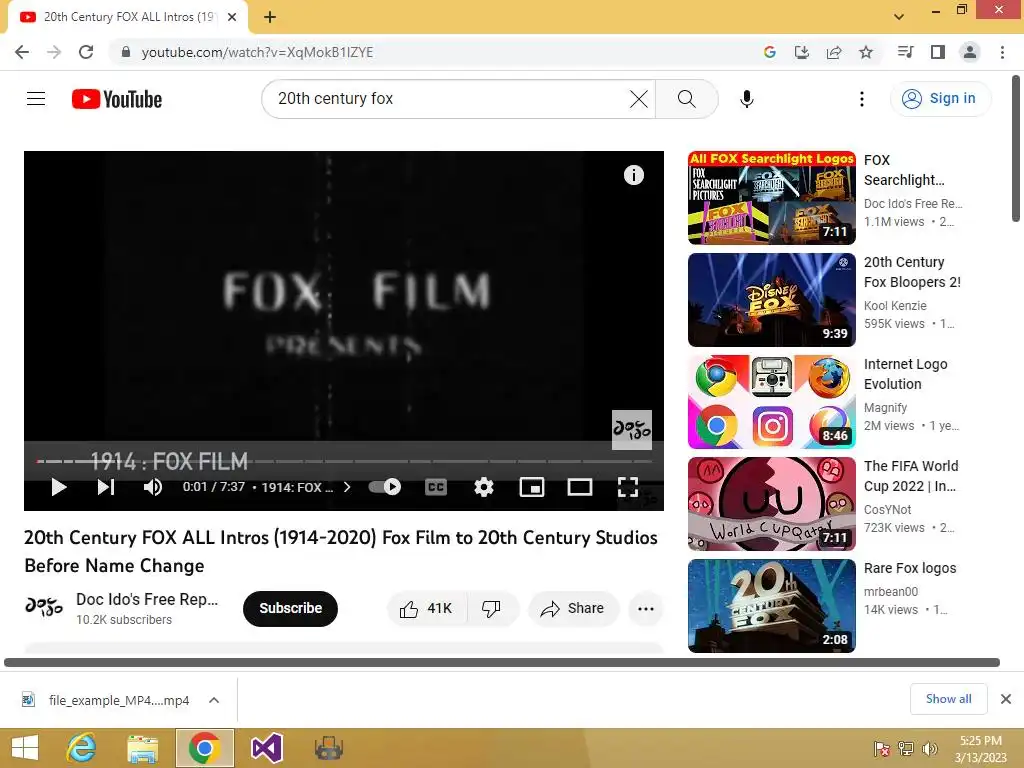The image size is (1024, 768).
Task: Bookmark this page with the star
Action: click(866, 52)
